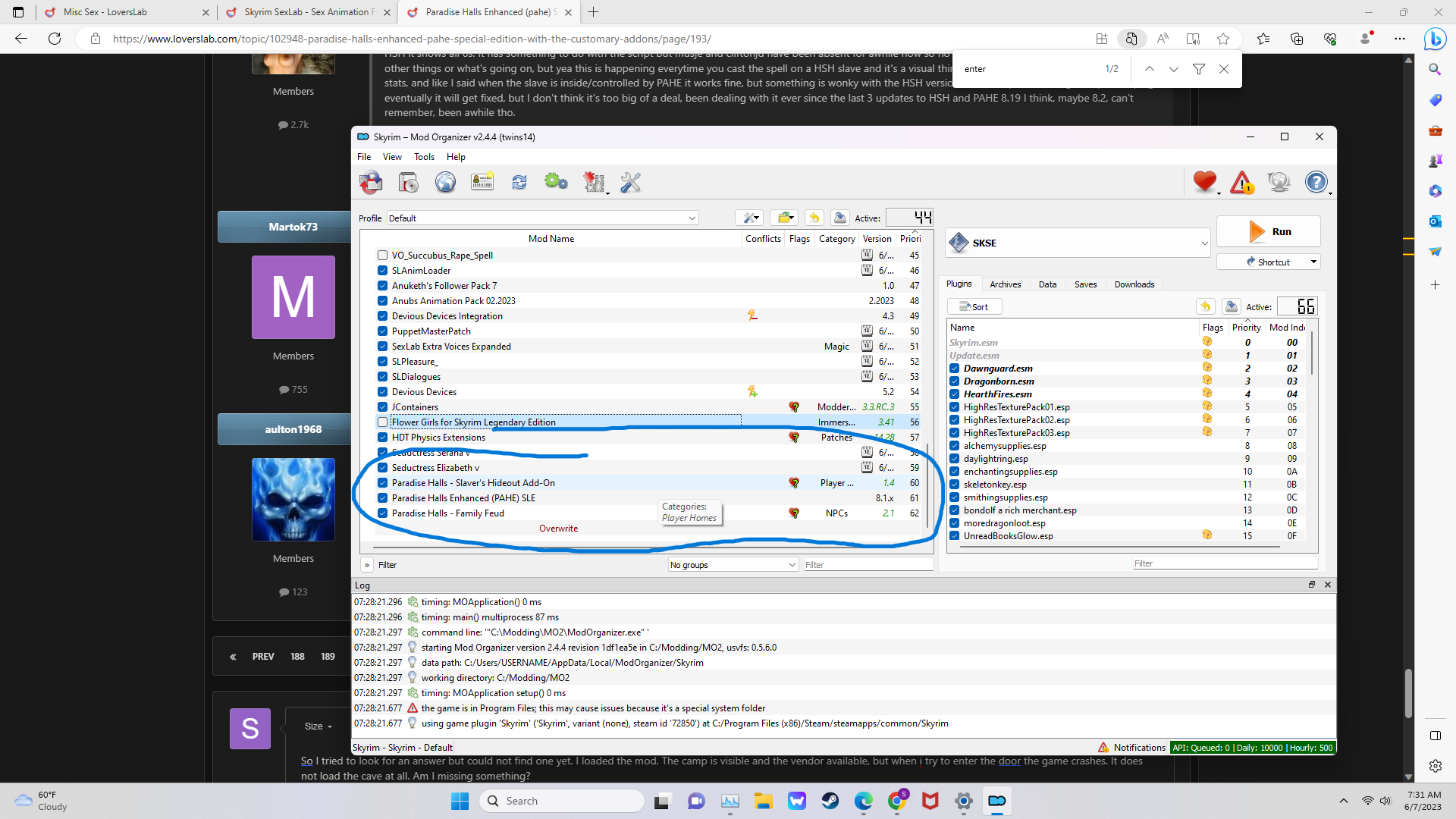Go to forum page 188
This screenshot has height=819, width=1456.
click(297, 657)
